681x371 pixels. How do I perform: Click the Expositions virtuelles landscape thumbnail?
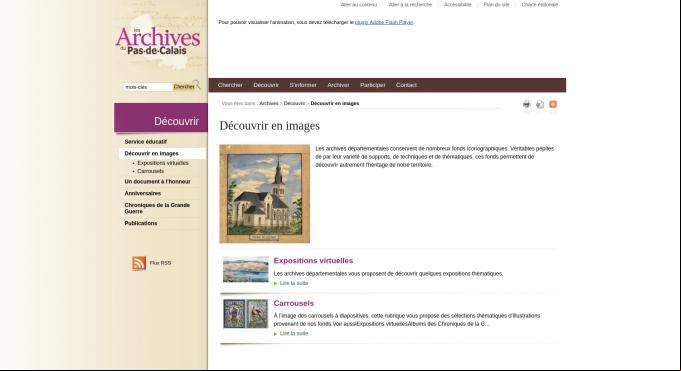pos(246,269)
